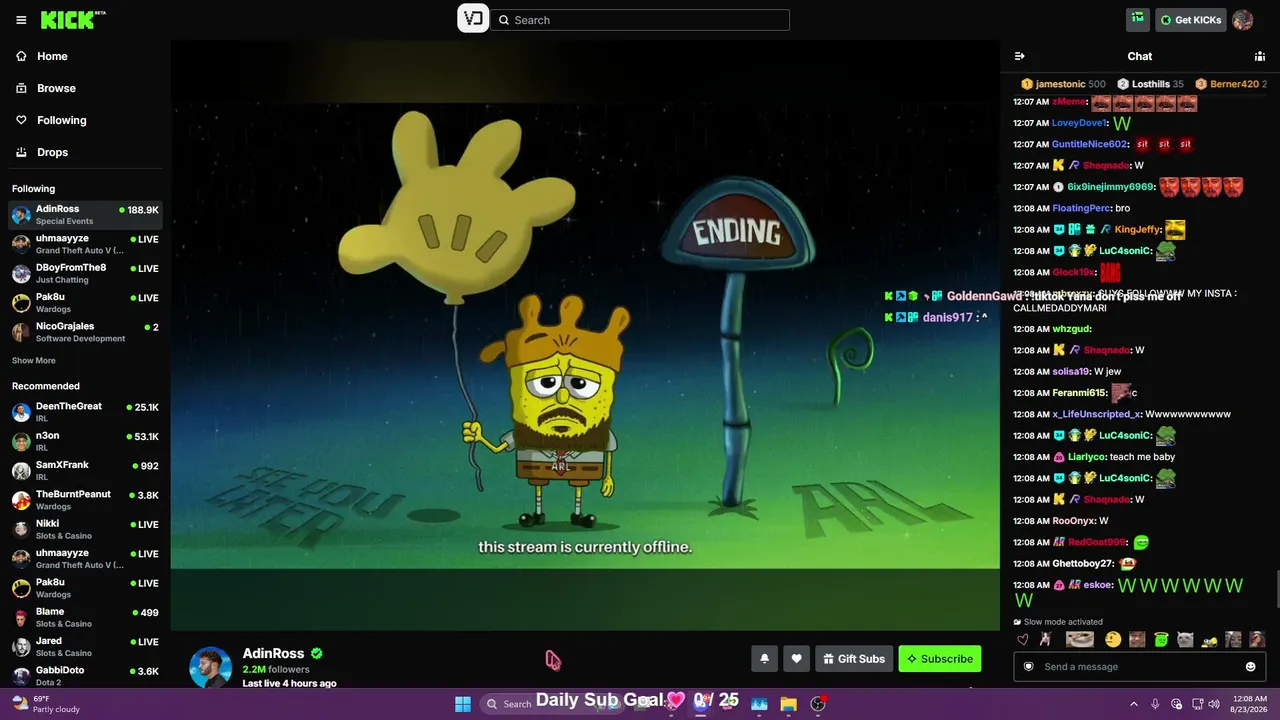Click the username whzgud in chat
The width and height of the screenshot is (1280, 720).
(1070, 328)
